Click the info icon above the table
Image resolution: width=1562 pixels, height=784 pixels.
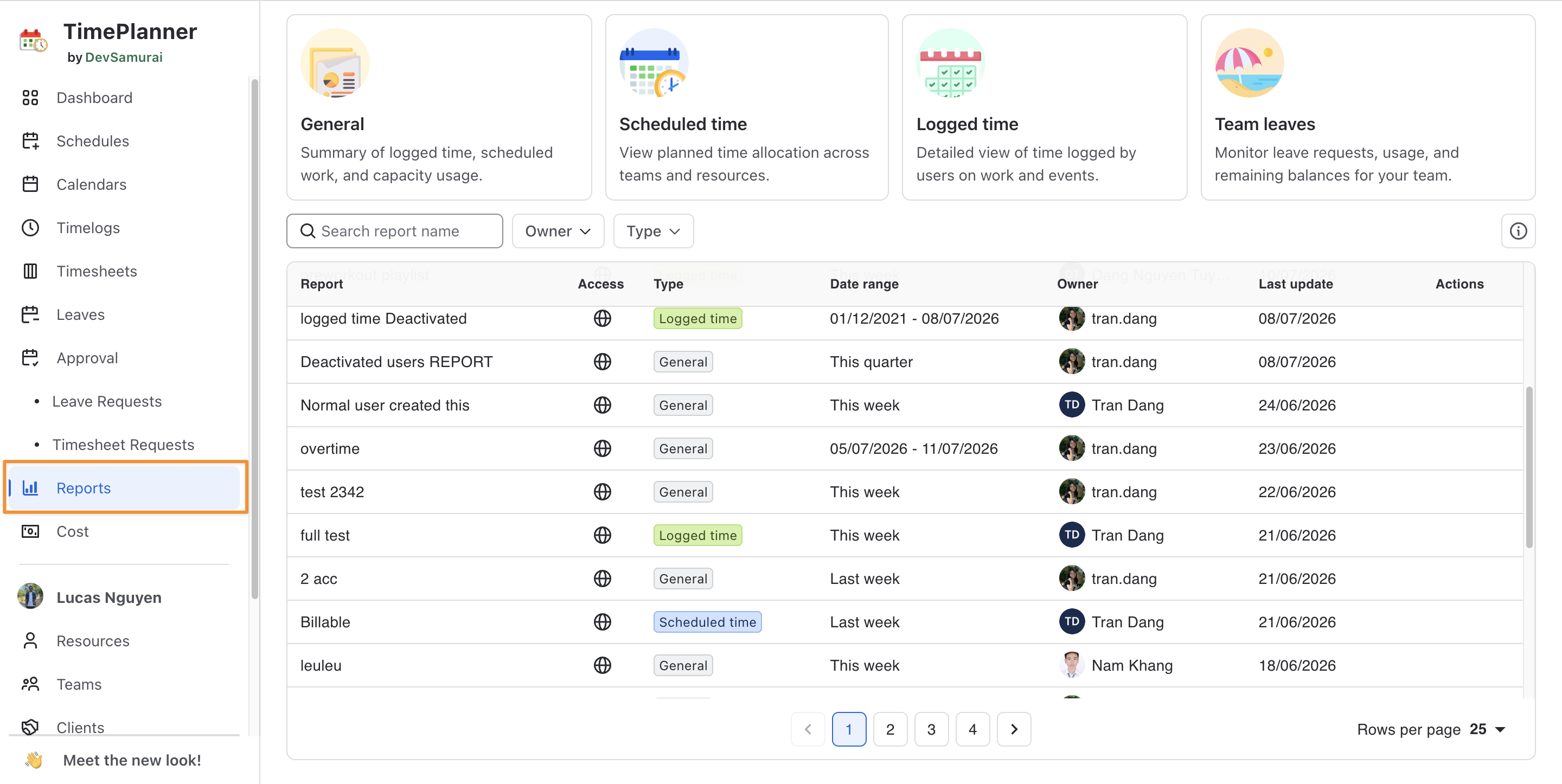pos(1518,231)
